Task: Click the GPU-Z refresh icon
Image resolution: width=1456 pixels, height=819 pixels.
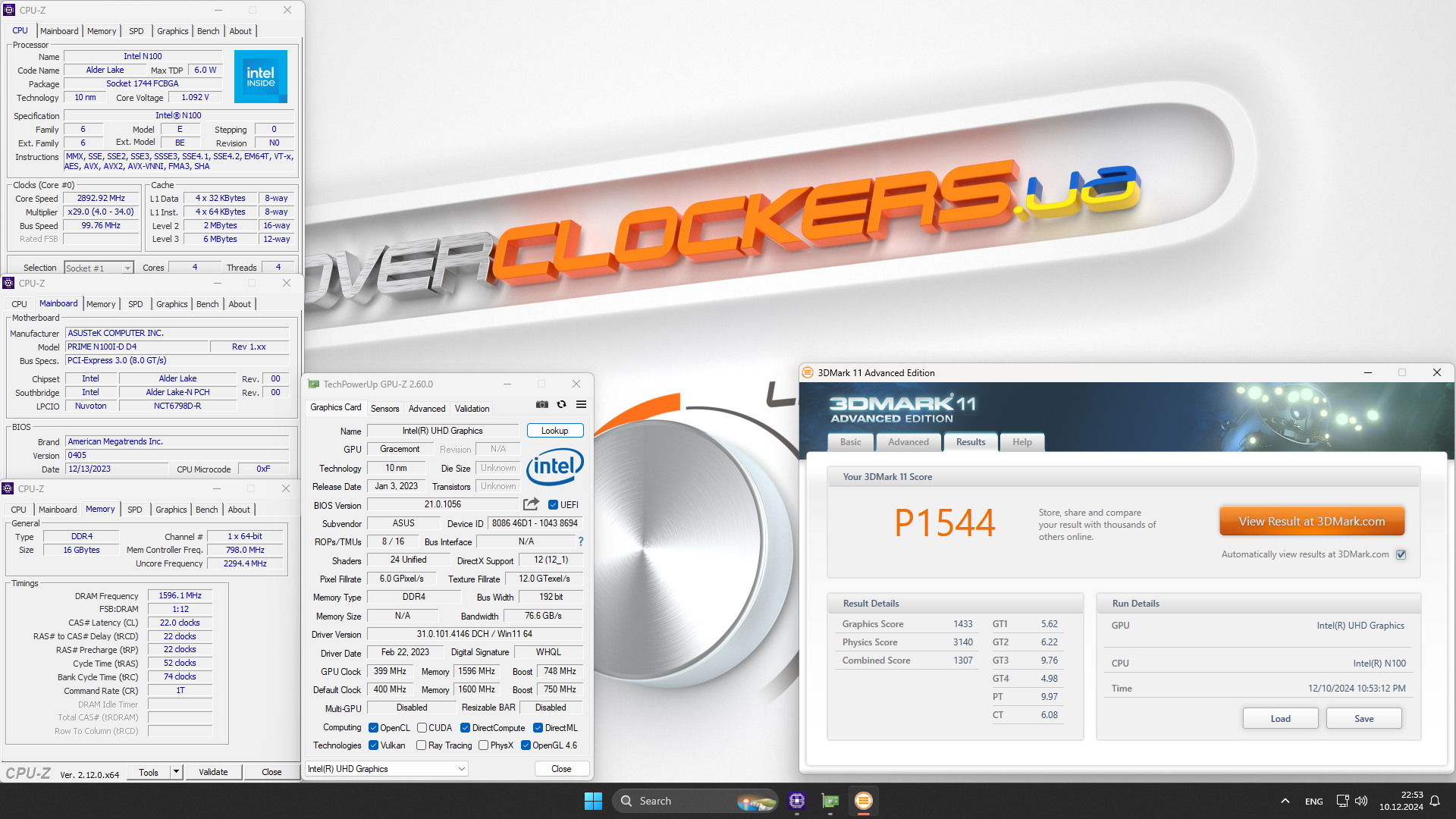Action: 561,404
